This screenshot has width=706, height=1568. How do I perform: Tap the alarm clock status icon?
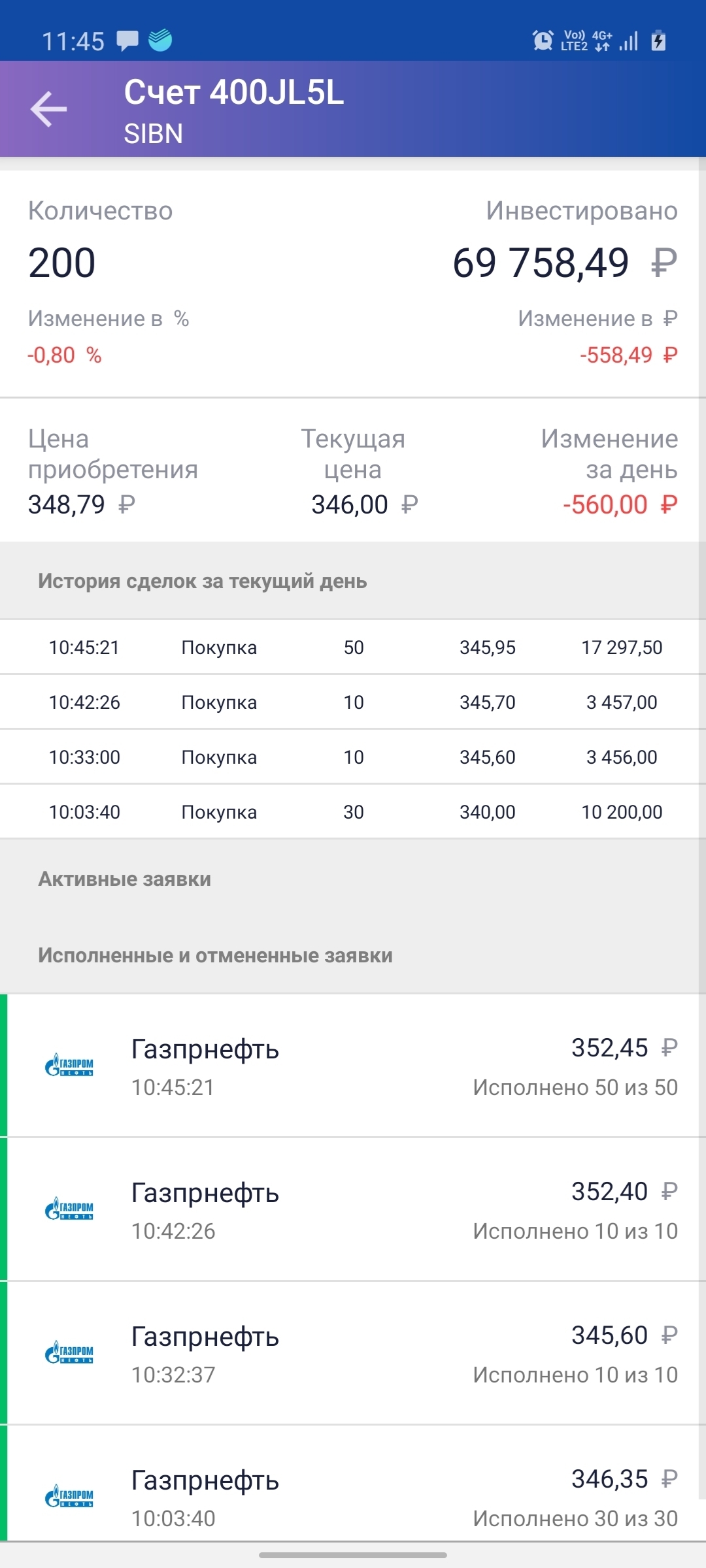tap(543, 41)
